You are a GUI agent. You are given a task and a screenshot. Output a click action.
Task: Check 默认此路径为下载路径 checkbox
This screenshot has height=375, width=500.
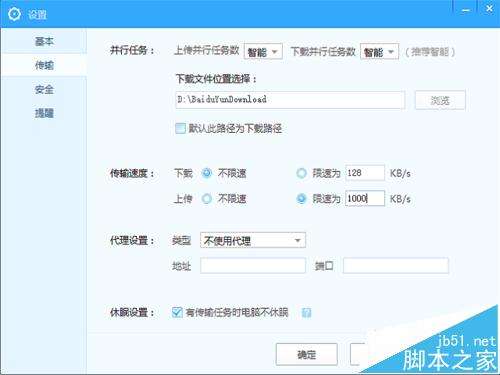pyautogui.click(x=180, y=128)
